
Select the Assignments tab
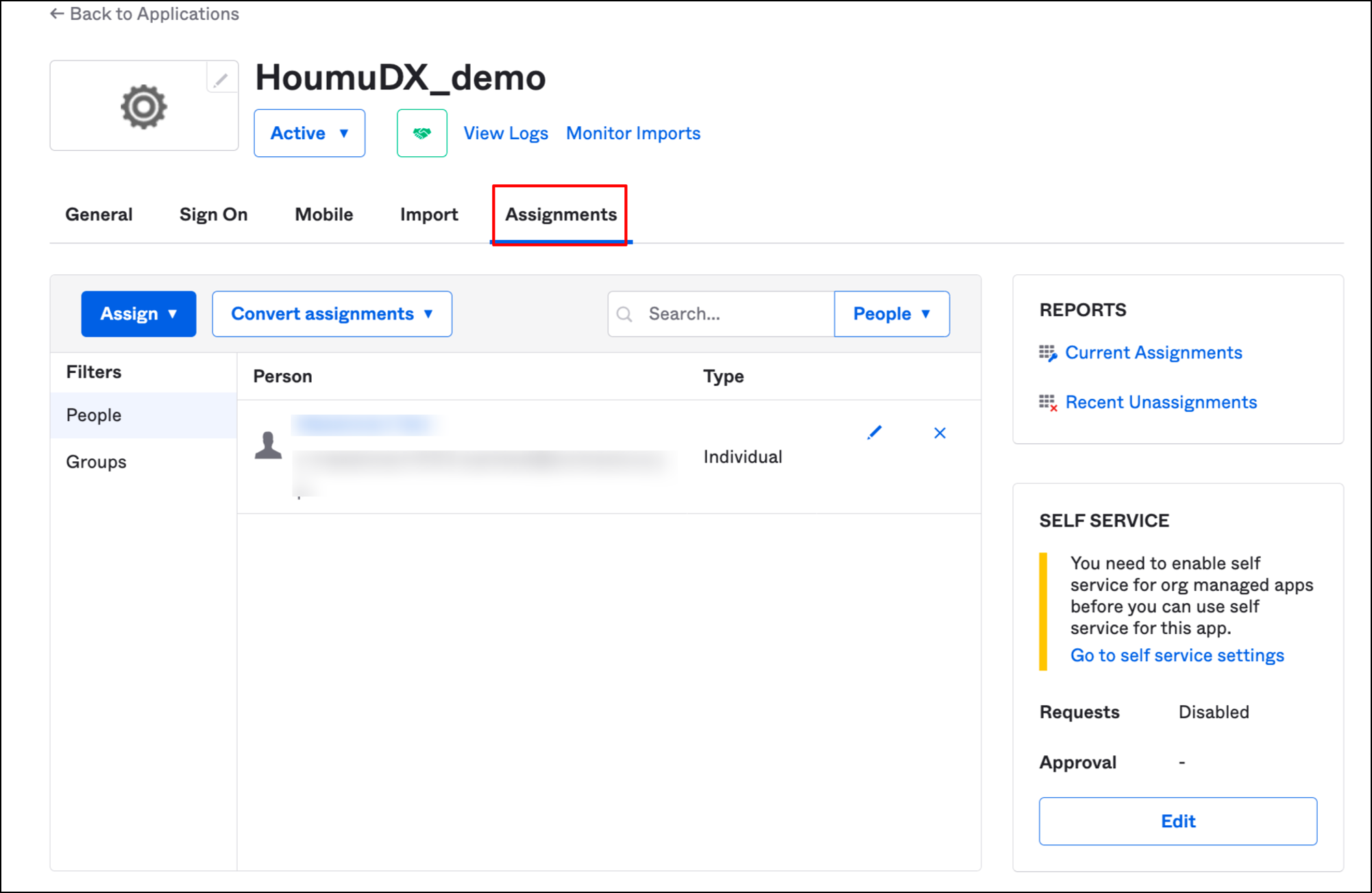pos(561,215)
